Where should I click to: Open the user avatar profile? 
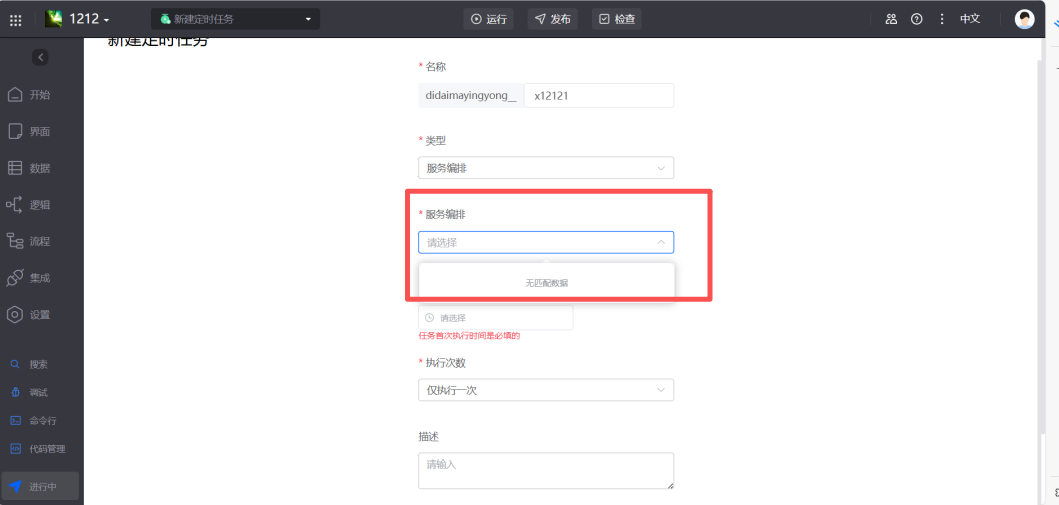1025,19
